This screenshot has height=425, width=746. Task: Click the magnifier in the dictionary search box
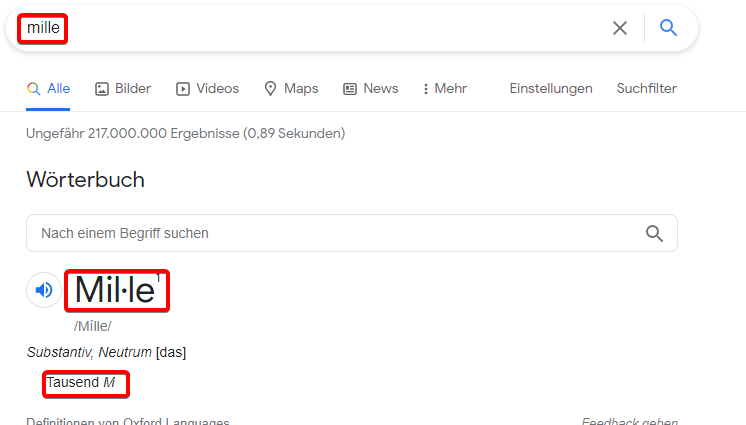[654, 233]
